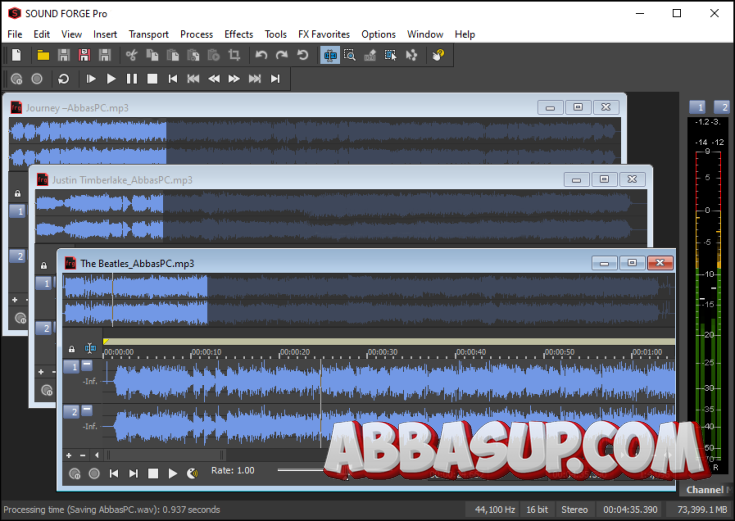Open a file using the yellow folder icon
Viewport: 735px width, 521px height.
click(x=43, y=55)
